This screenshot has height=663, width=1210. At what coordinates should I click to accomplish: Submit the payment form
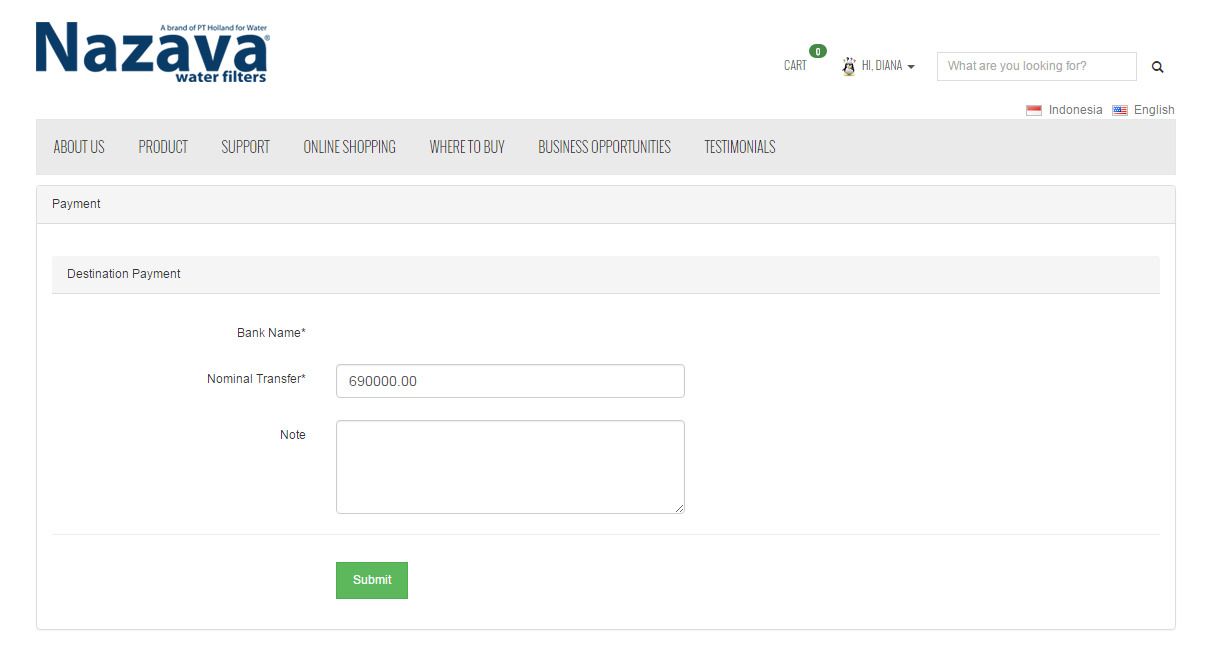pos(372,580)
